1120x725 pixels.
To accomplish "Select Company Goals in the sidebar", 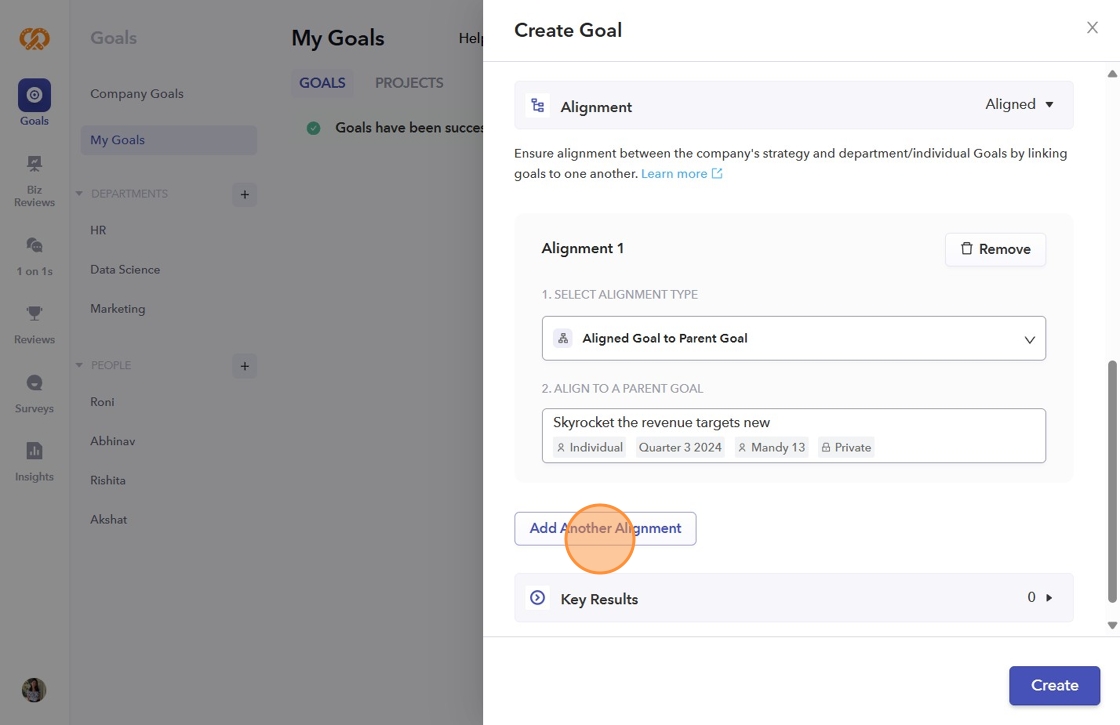I will (x=137, y=94).
